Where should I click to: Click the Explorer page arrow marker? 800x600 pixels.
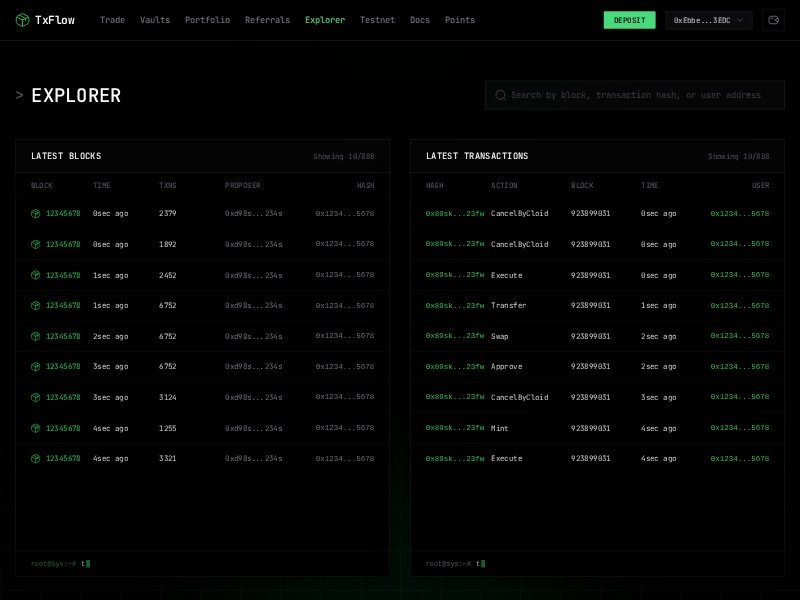[19, 96]
